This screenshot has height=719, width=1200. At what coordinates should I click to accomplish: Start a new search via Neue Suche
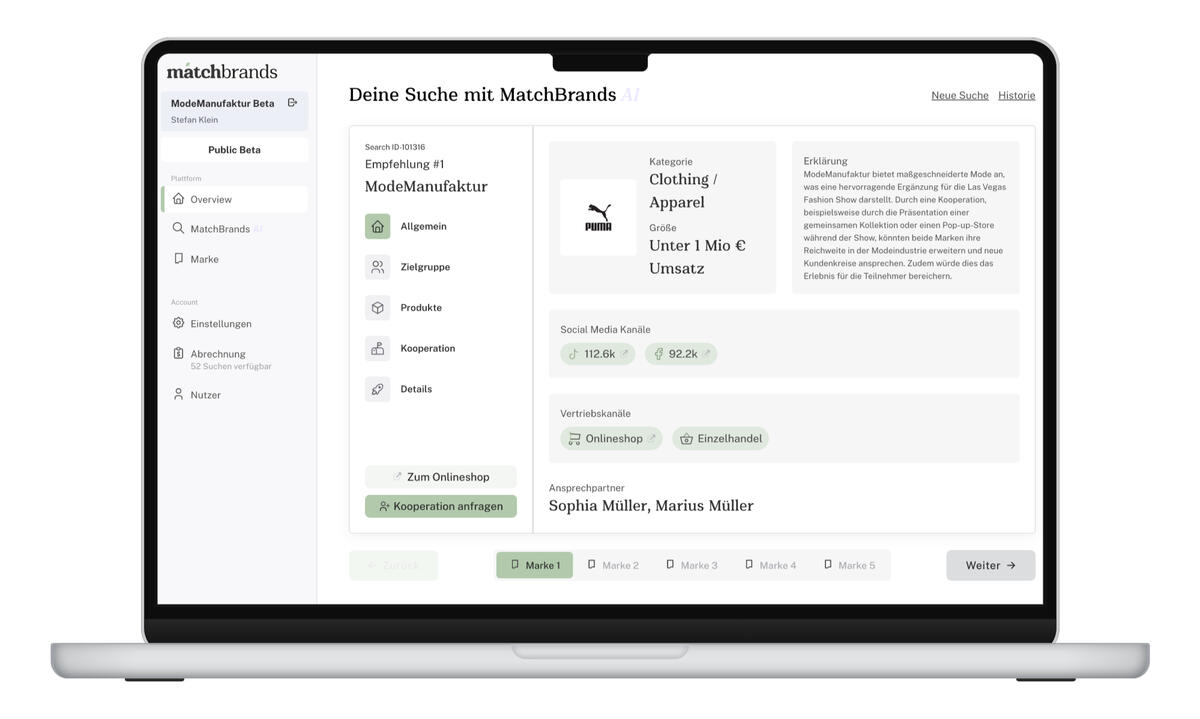(x=959, y=96)
